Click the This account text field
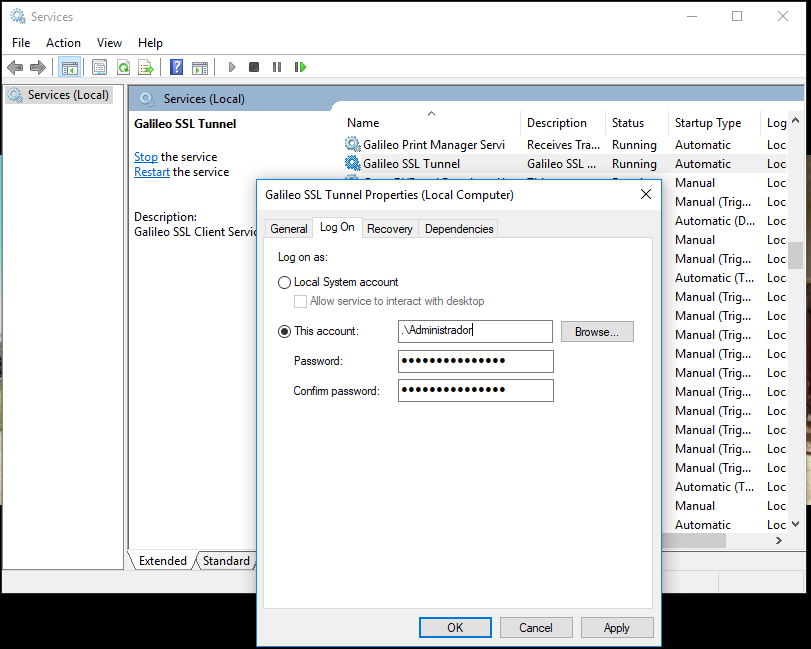Viewport: 811px width, 649px height. (475, 331)
